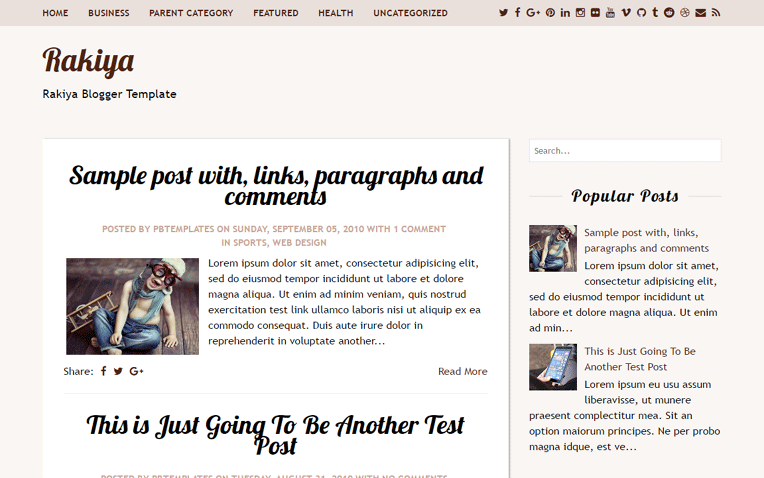Open sidebar 'Sample post with, links' title link
764x478 pixels.
(647, 240)
